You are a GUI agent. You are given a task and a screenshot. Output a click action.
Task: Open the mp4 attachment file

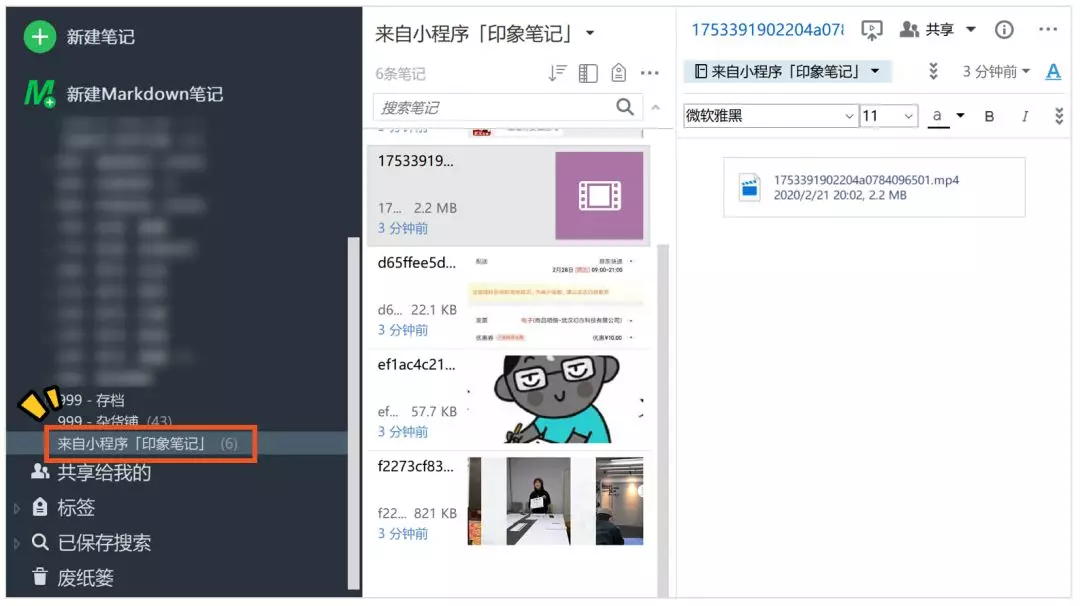pos(874,187)
